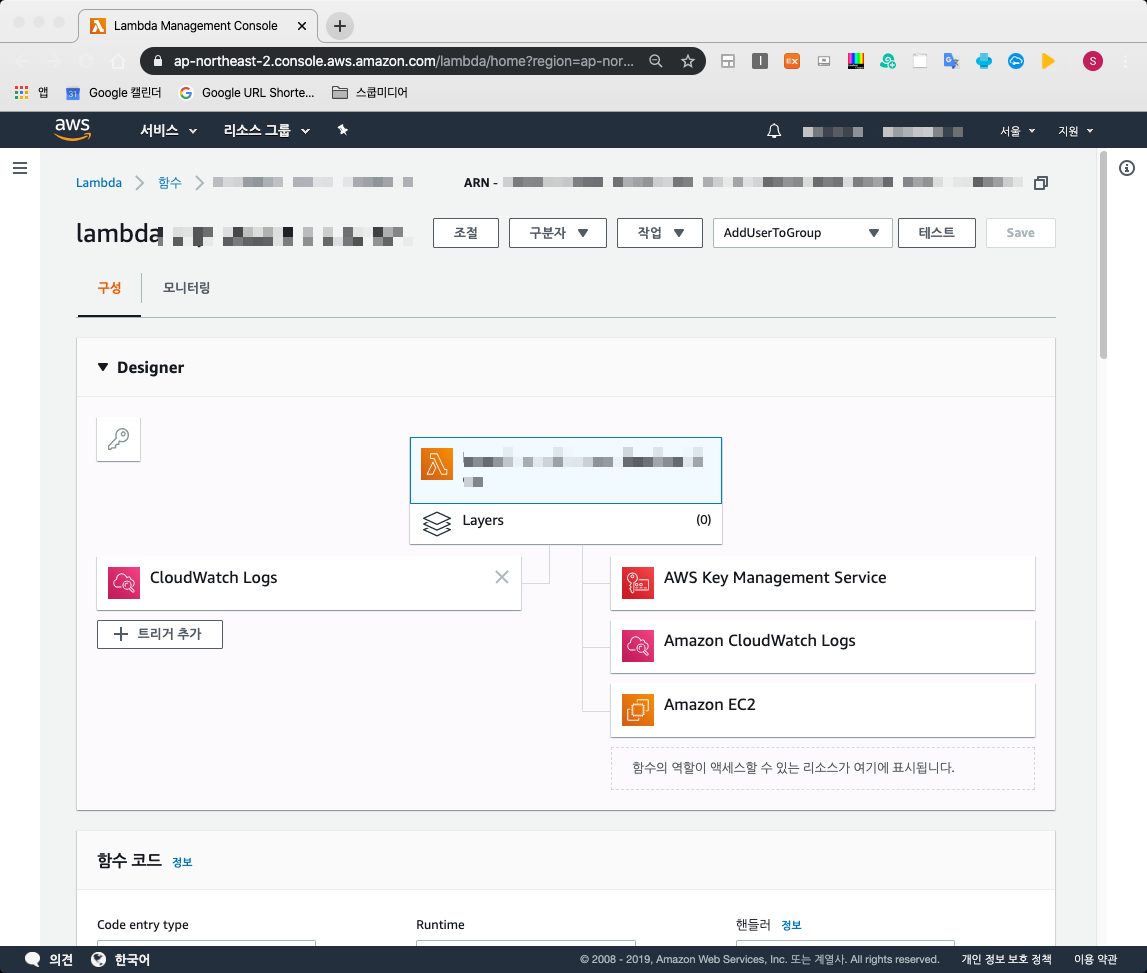Switch to the 모니터링 tab
Image resolution: width=1147 pixels, height=973 pixels.
186,288
